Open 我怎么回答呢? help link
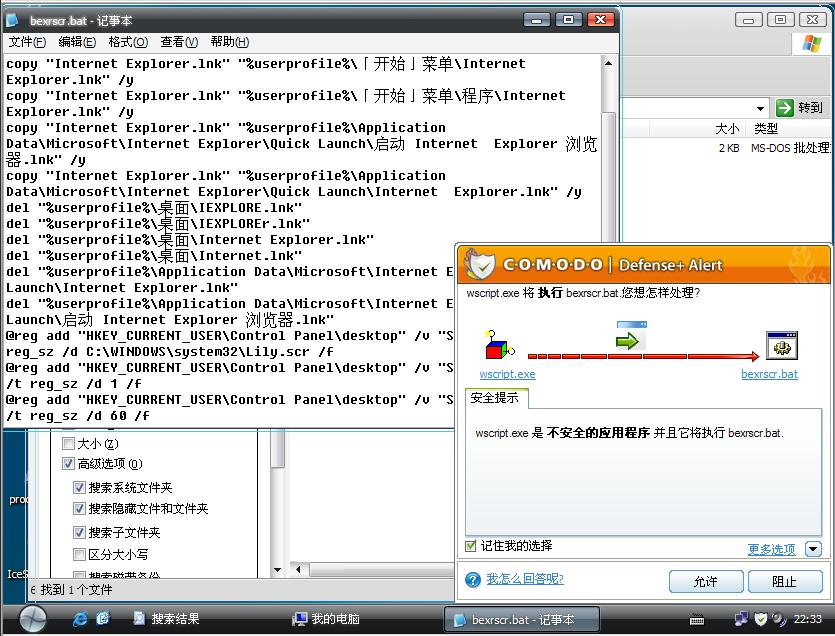Image resolution: width=835 pixels, height=636 pixels. (525, 579)
